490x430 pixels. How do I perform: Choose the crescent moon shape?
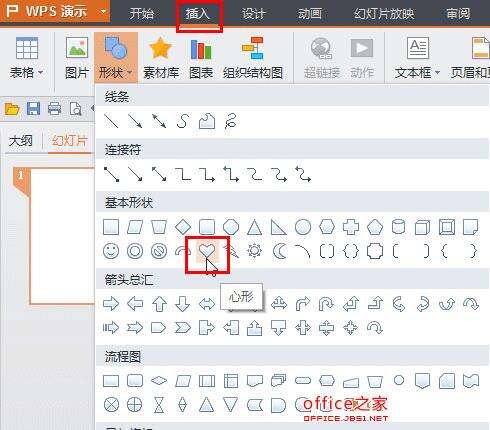point(279,251)
